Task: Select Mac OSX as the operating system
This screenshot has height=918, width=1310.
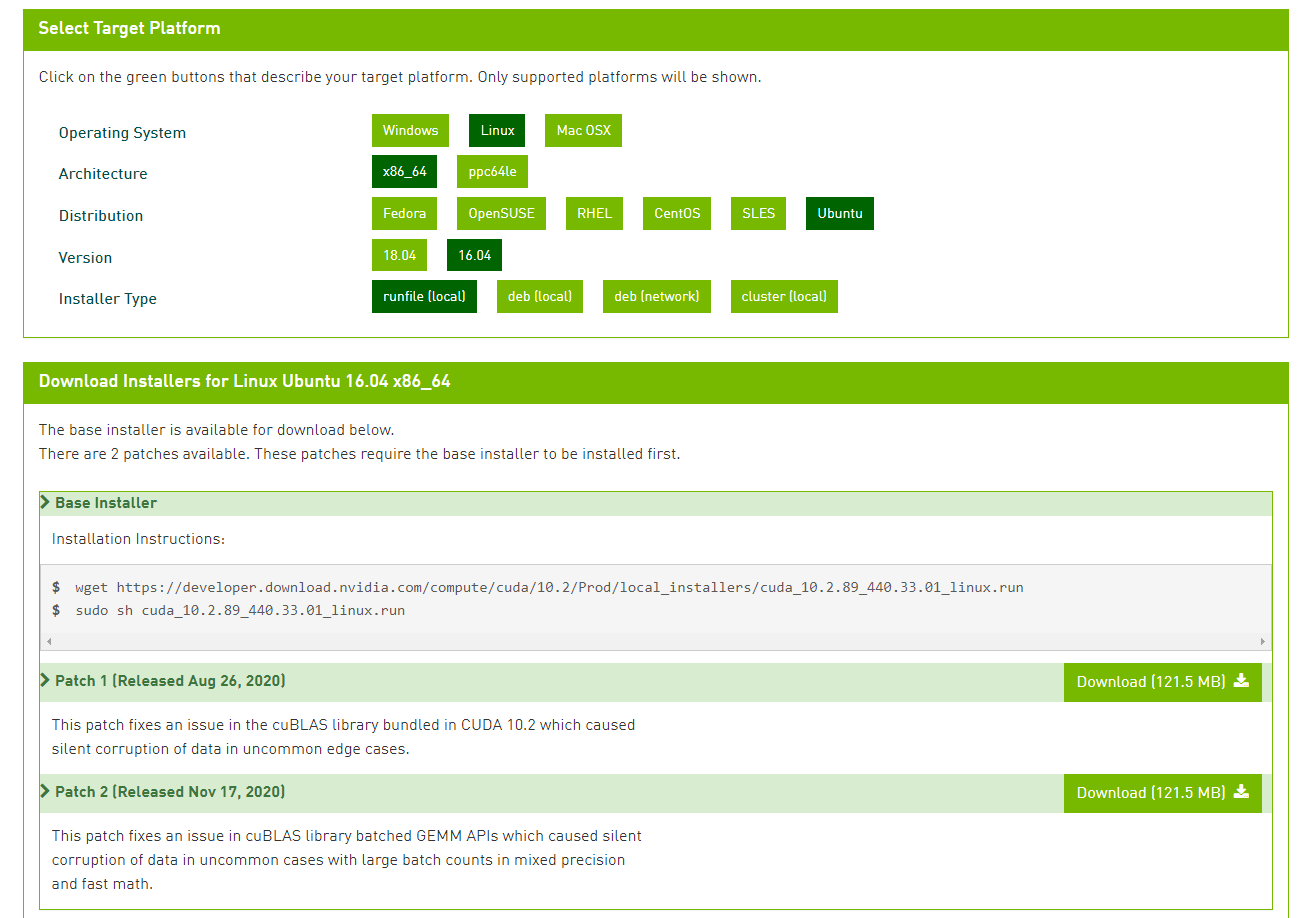Action: (583, 130)
